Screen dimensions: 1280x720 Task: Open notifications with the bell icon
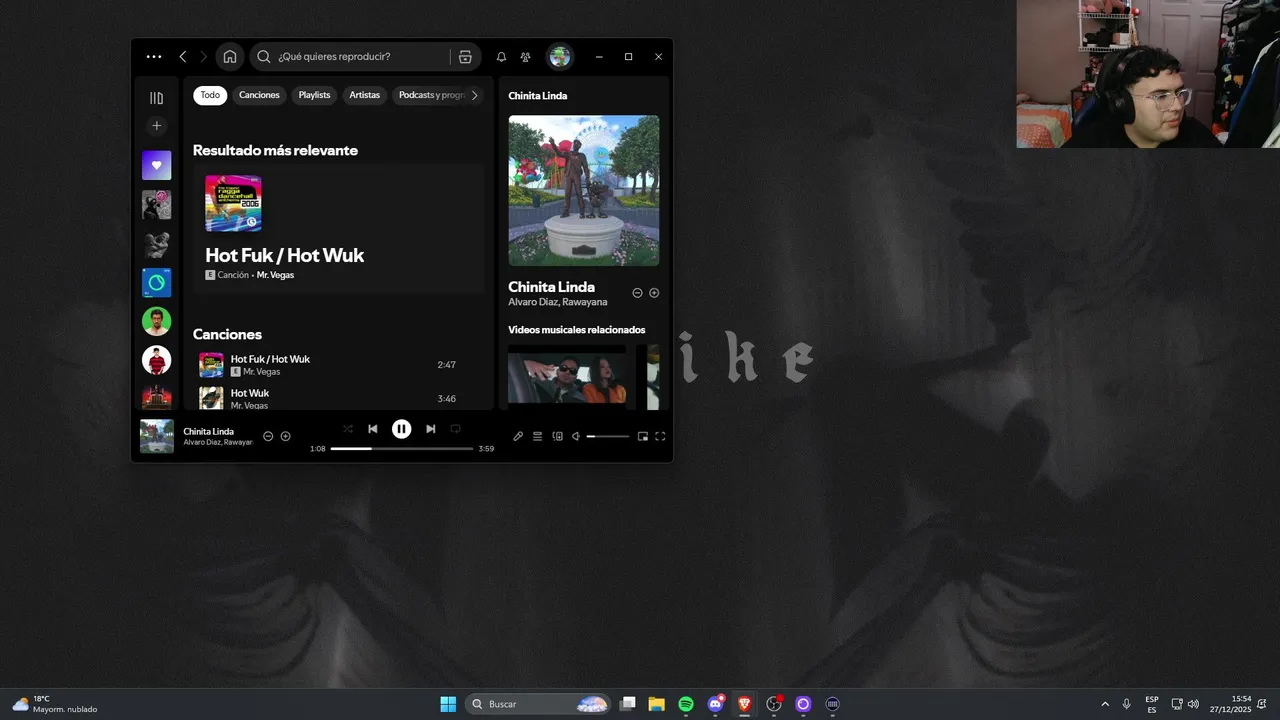(501, 57)
